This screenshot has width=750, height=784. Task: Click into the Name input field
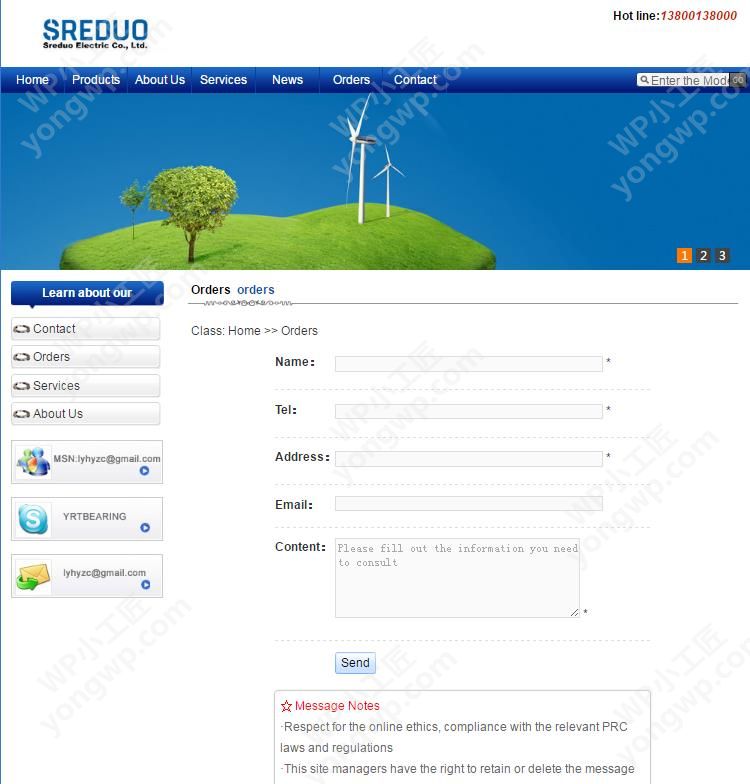pos(468,364)
